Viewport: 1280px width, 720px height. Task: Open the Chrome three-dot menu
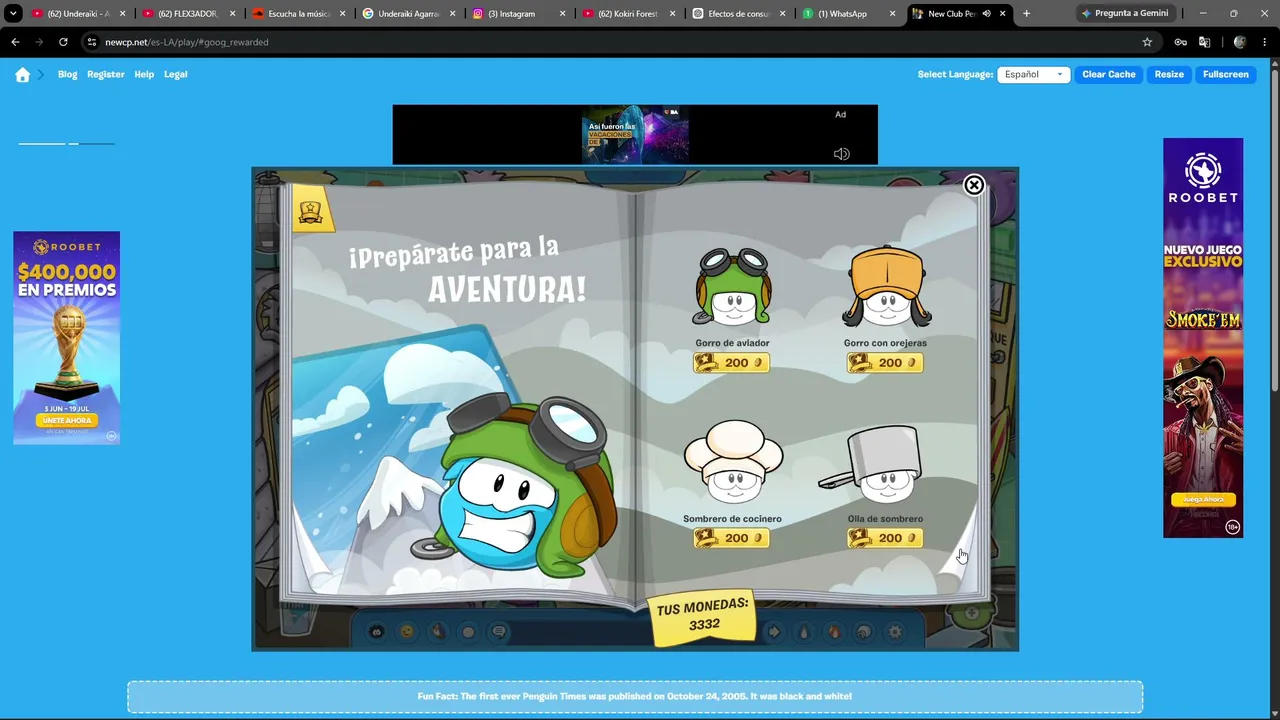coord(1265,42)
